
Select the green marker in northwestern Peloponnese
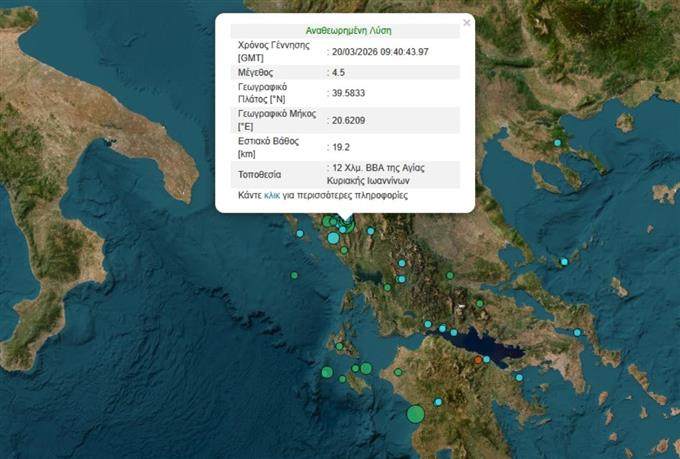tap(398, 372)
